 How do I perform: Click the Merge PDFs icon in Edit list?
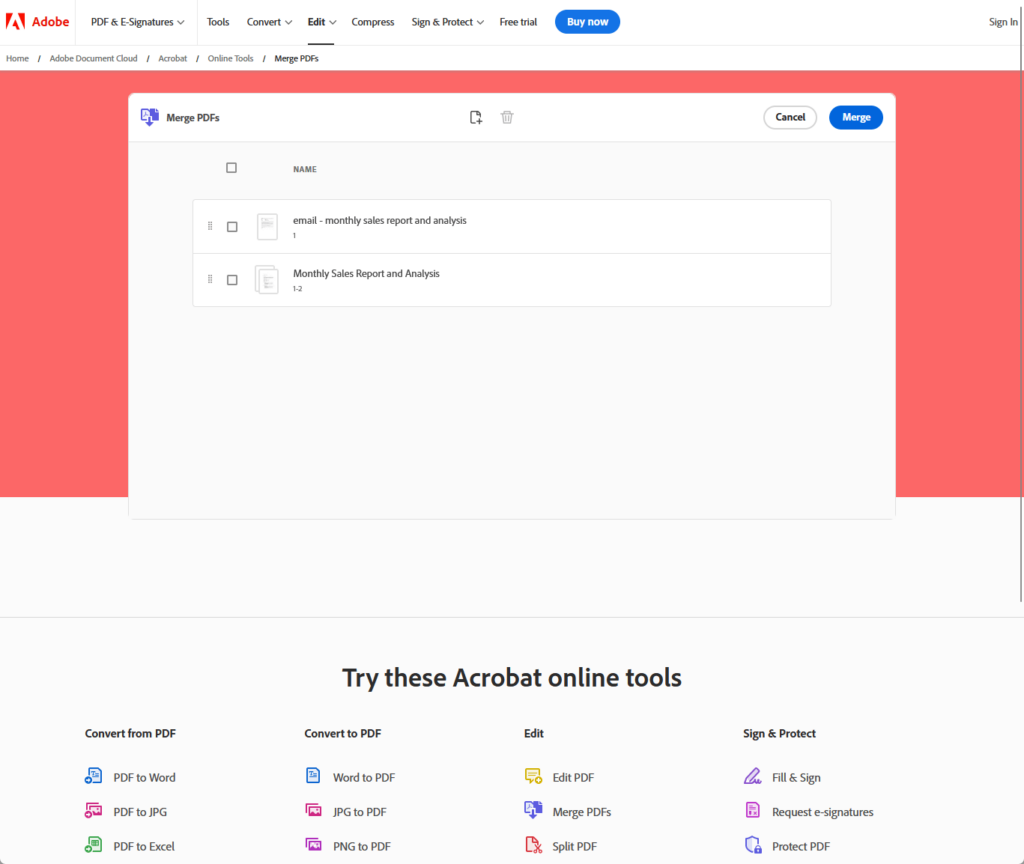click(x=533, y=810)
